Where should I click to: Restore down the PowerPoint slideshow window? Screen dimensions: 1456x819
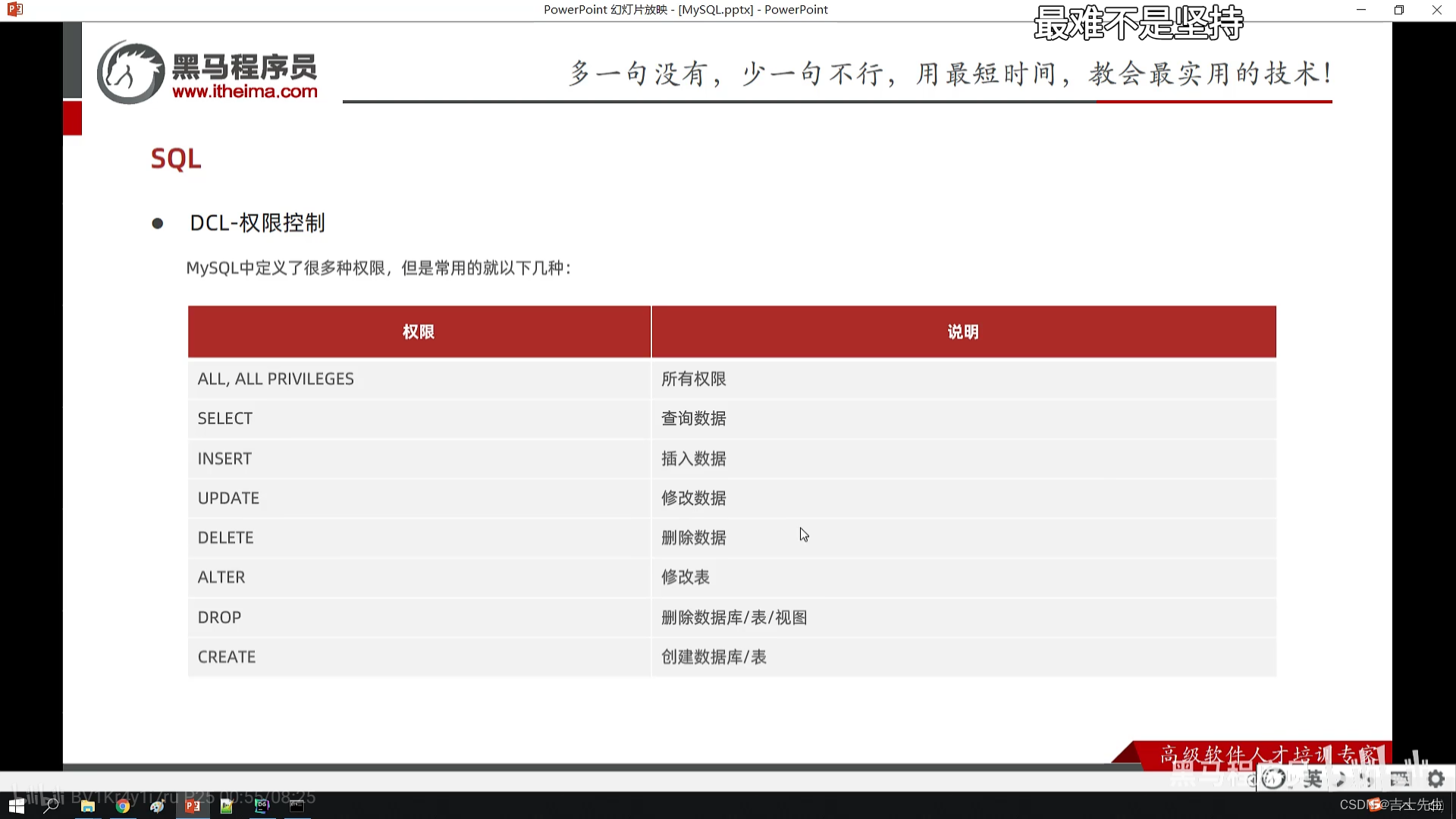click(1398, 10)
